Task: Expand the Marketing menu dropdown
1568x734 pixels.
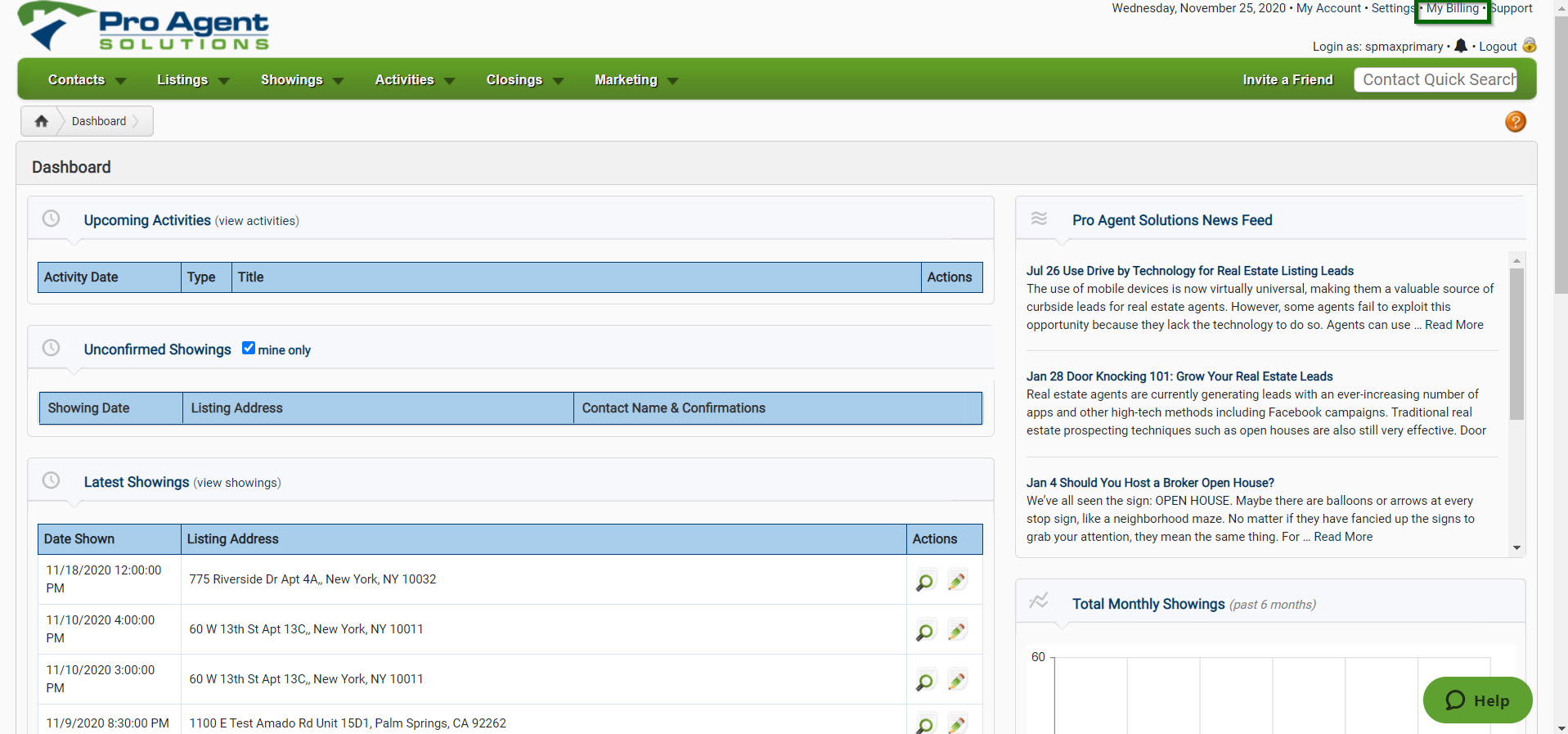Action: (673, 81)
